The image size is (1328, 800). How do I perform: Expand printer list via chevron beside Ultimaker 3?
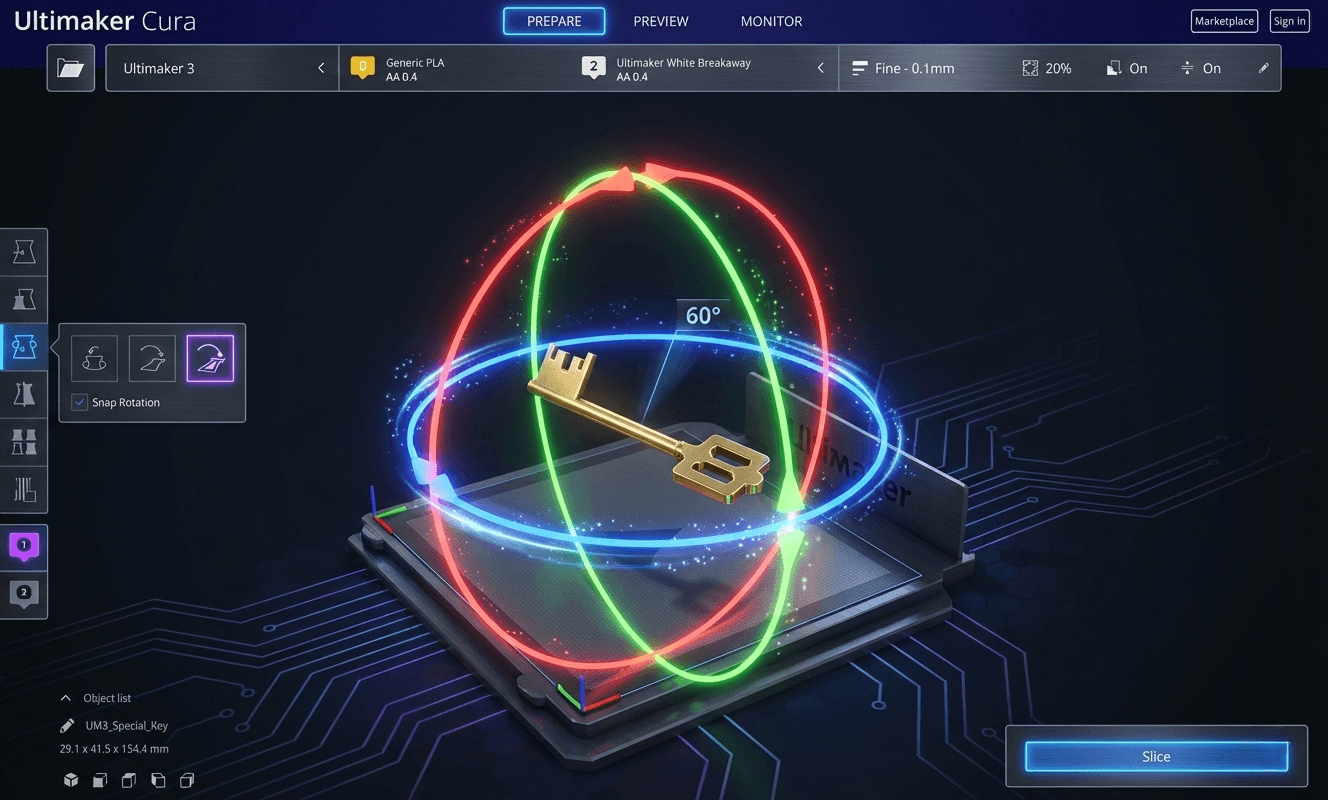(321, 68)
